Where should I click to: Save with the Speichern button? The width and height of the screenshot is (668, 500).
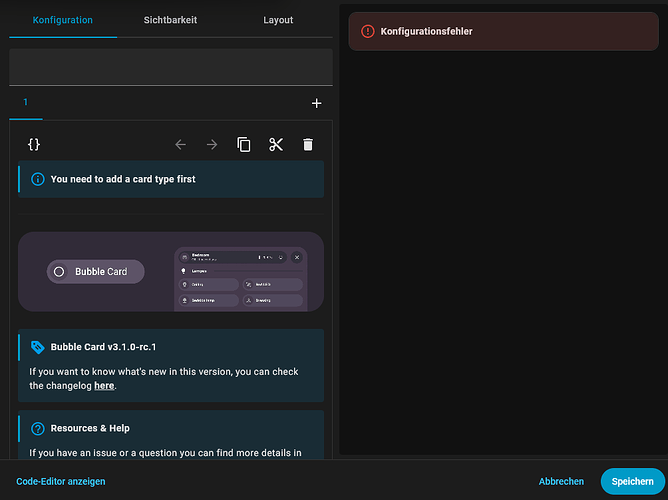[632, 481]
